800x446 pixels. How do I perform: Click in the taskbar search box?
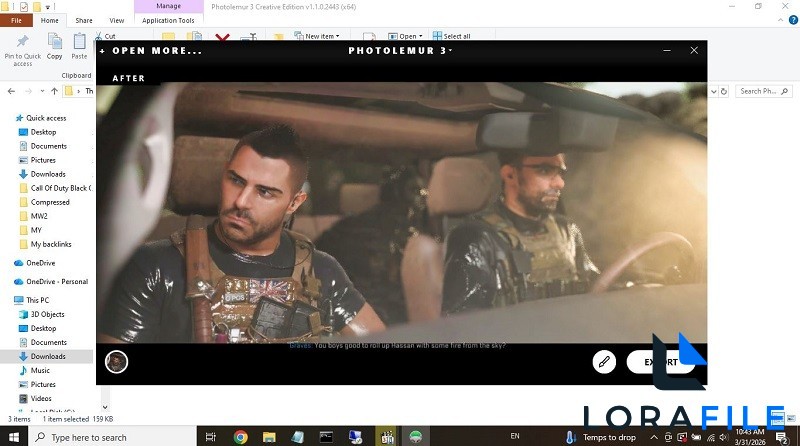pyautogui.click(x=110, y=437)
